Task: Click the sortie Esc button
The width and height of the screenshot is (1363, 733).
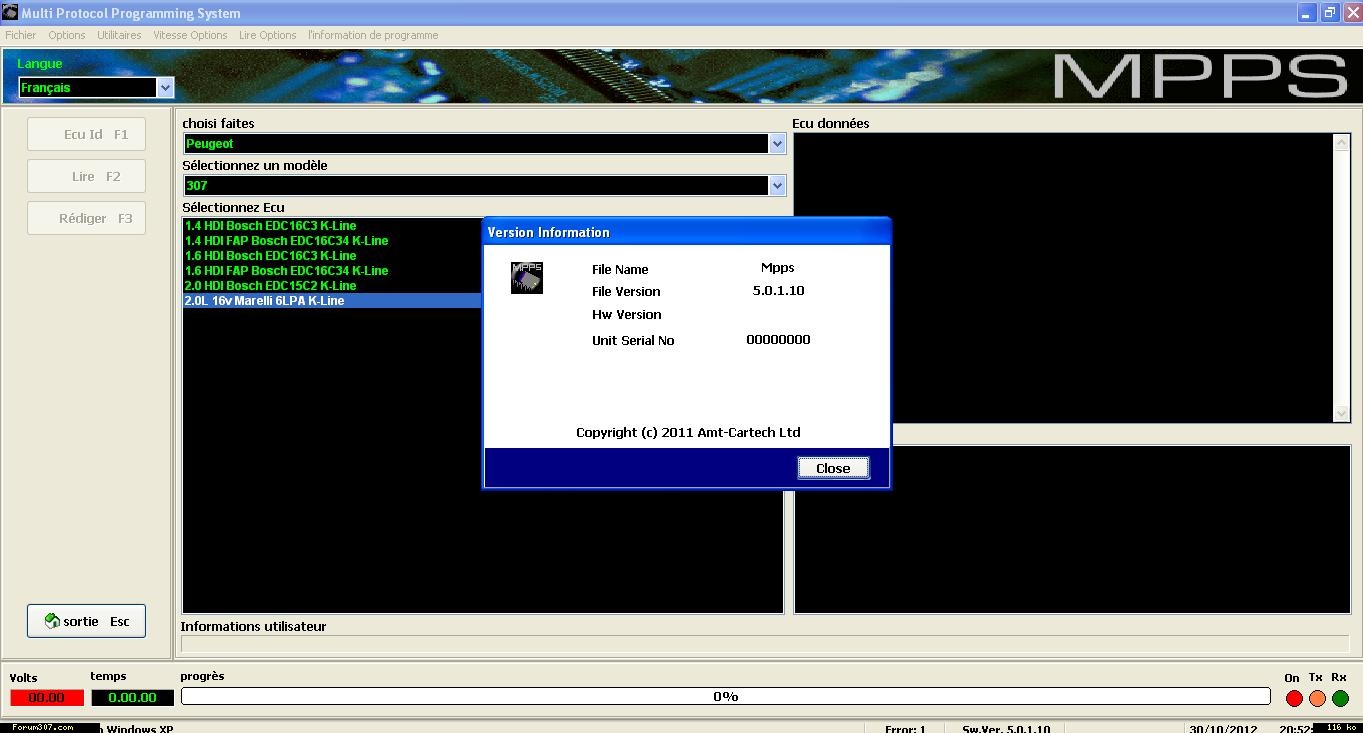Action: [87, 621]
